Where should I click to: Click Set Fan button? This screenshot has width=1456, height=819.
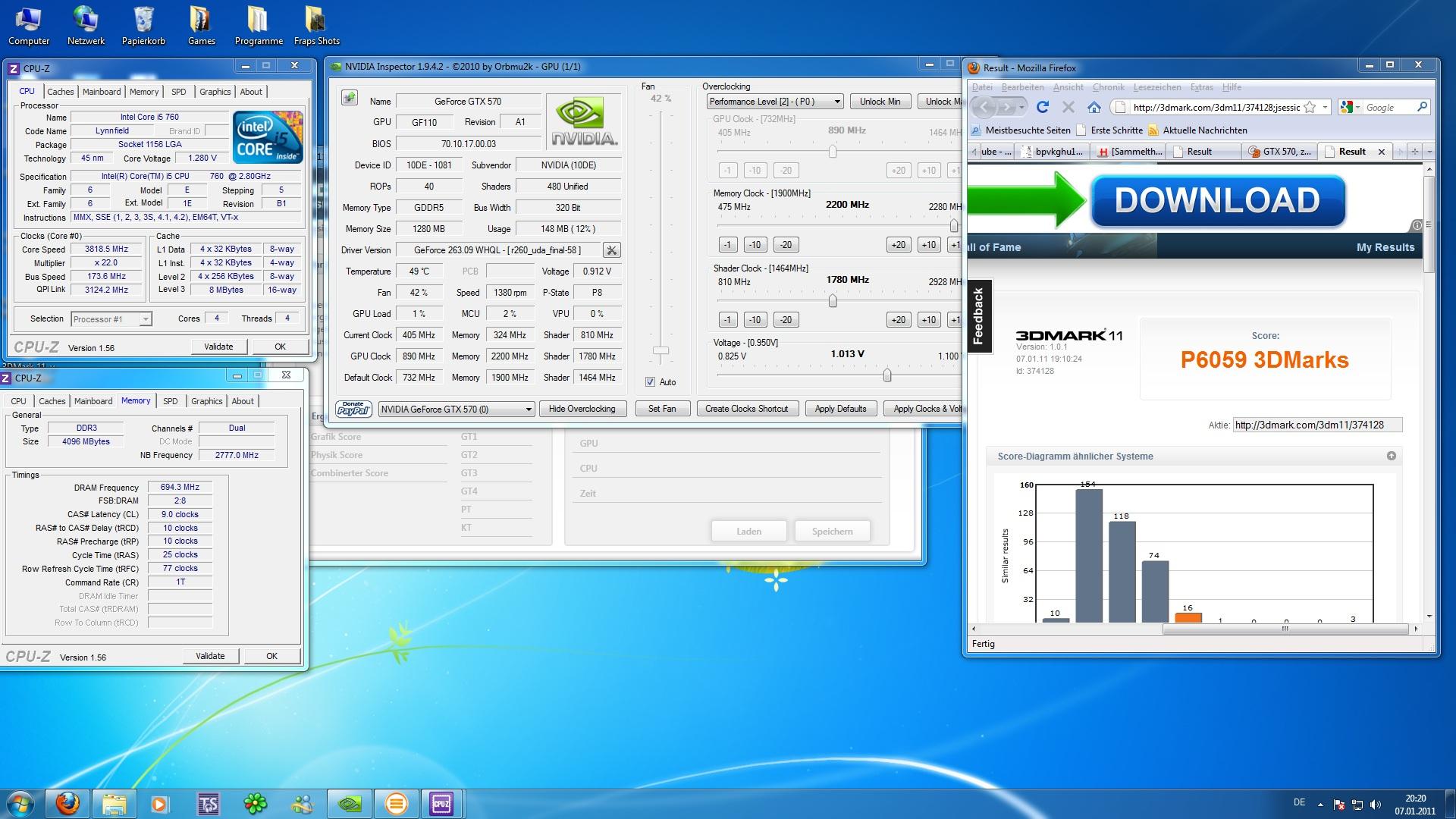click(x=661, y=409)
